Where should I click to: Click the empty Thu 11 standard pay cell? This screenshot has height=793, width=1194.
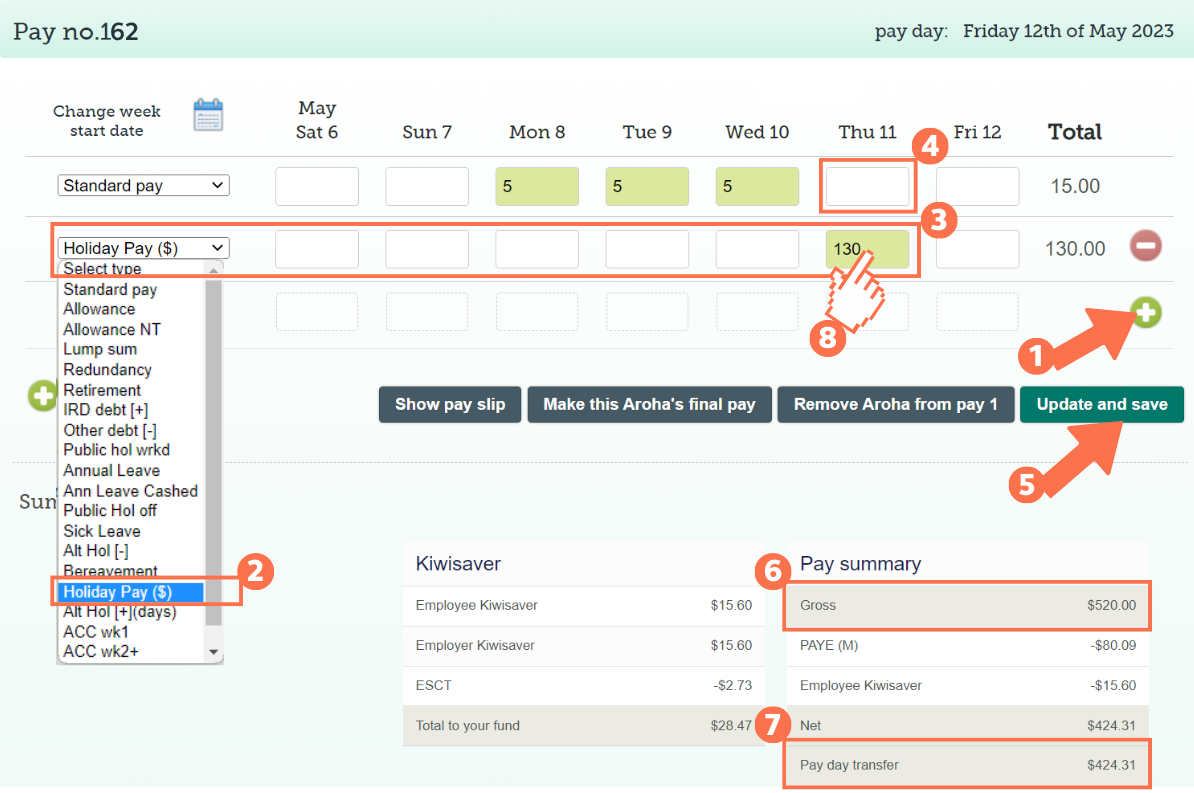pyautogui.click(x=867, y=185)
